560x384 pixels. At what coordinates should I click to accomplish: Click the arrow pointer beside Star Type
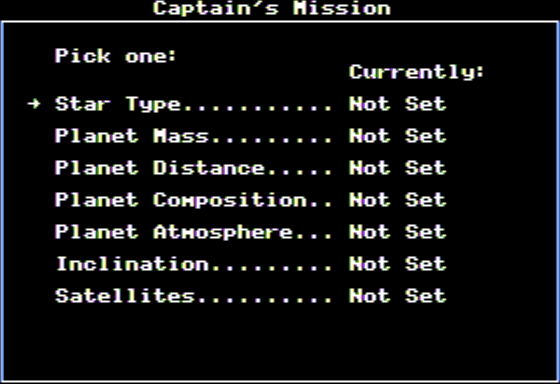pyautogui.click(x=34, y=104)
